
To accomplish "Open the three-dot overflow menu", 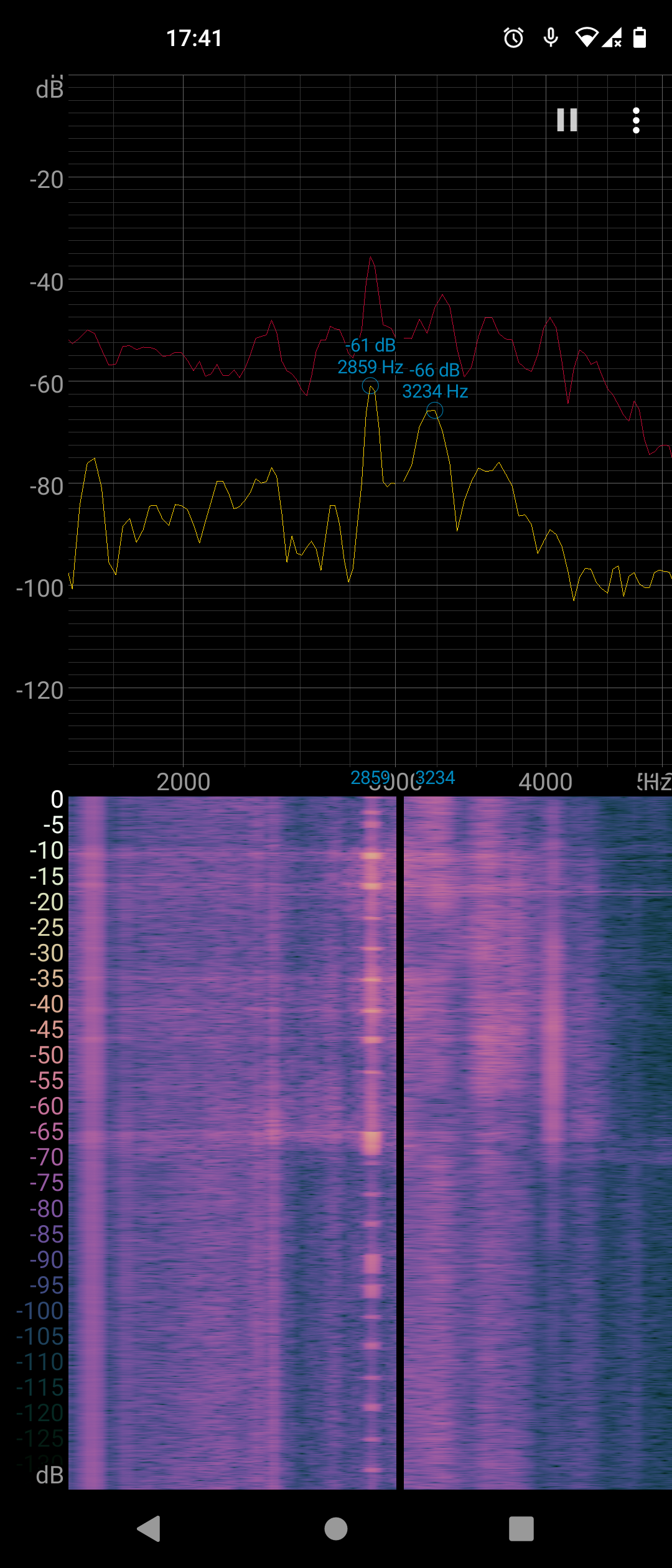I will [x=636, y=120].
